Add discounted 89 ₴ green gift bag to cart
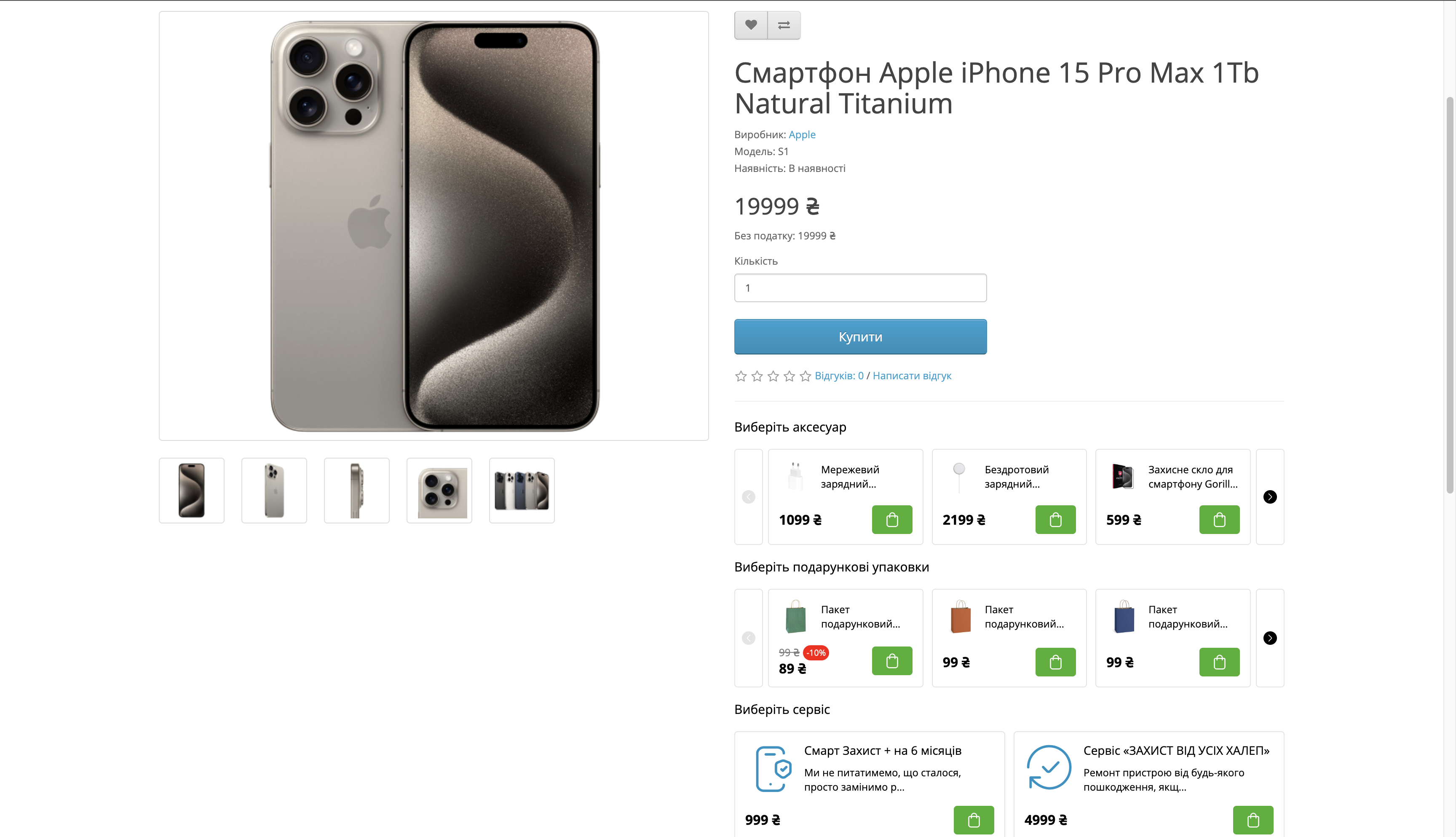Viewport: 1456px width, 837px height. (x=892, y=661)
